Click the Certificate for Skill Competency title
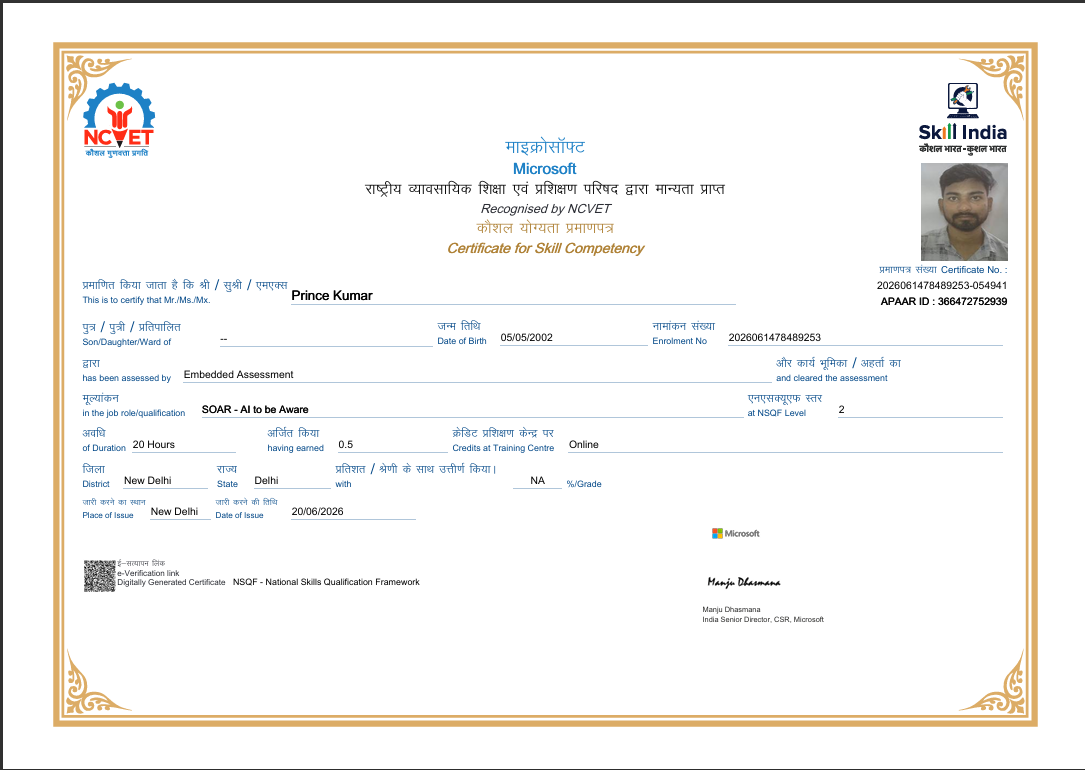 tap(545, 248)
